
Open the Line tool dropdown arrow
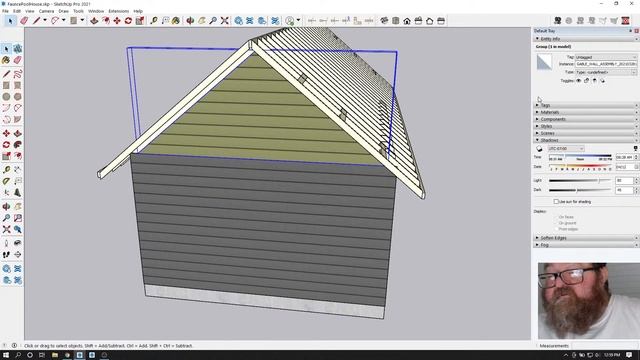click(x=45, y=20)
